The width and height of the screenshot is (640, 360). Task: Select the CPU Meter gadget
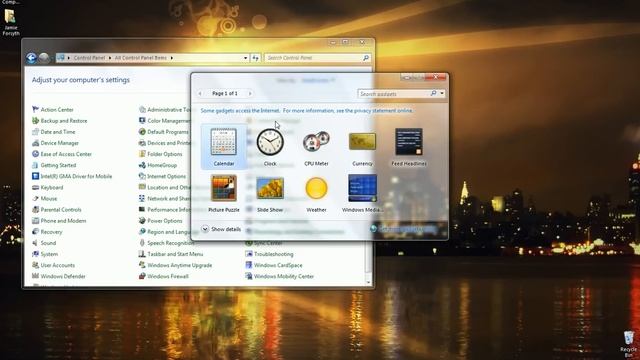click(316, 147)
